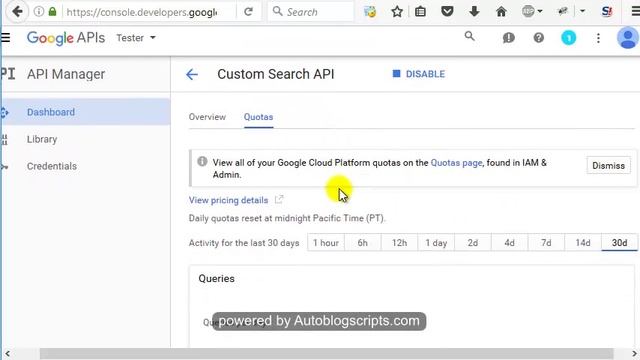Click the 'Activity for the last 30 days' label

(244, 243)
